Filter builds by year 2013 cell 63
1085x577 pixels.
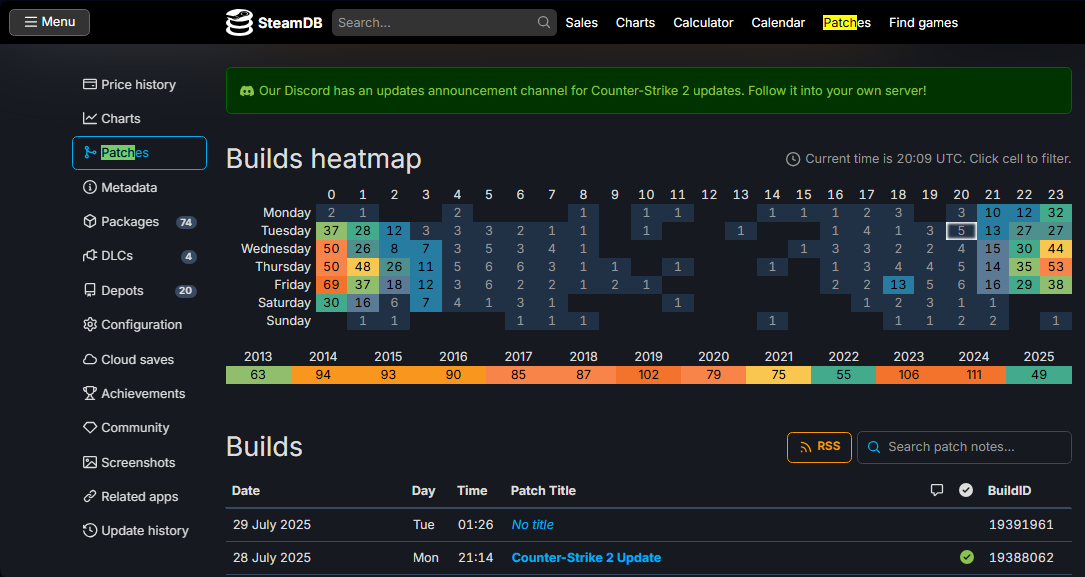258,374
